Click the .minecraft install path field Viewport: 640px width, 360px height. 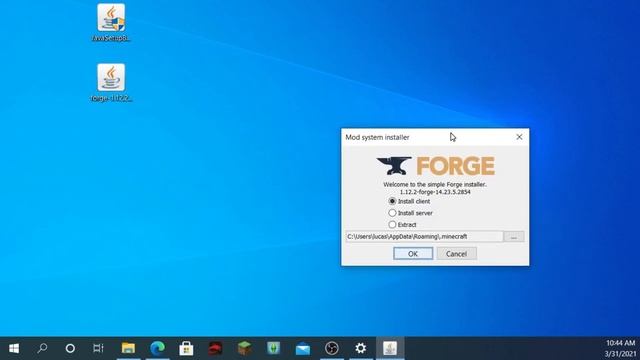pos(424,237)
